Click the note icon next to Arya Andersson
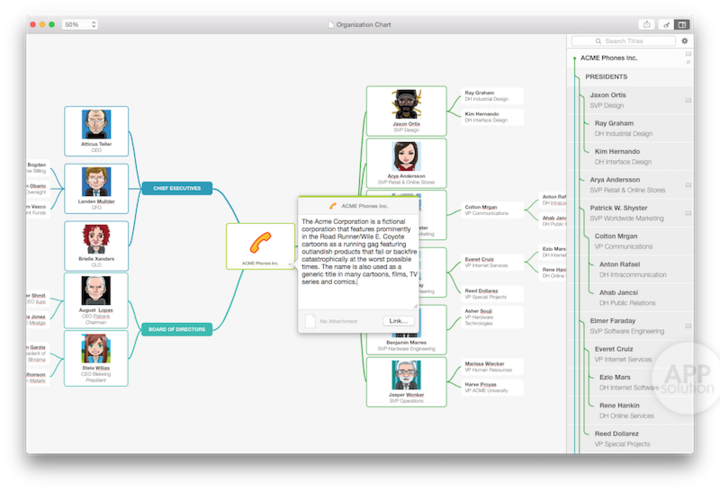The height and width of the screenshot is (491, 720). pyautogui.click(x=688, y=186)
